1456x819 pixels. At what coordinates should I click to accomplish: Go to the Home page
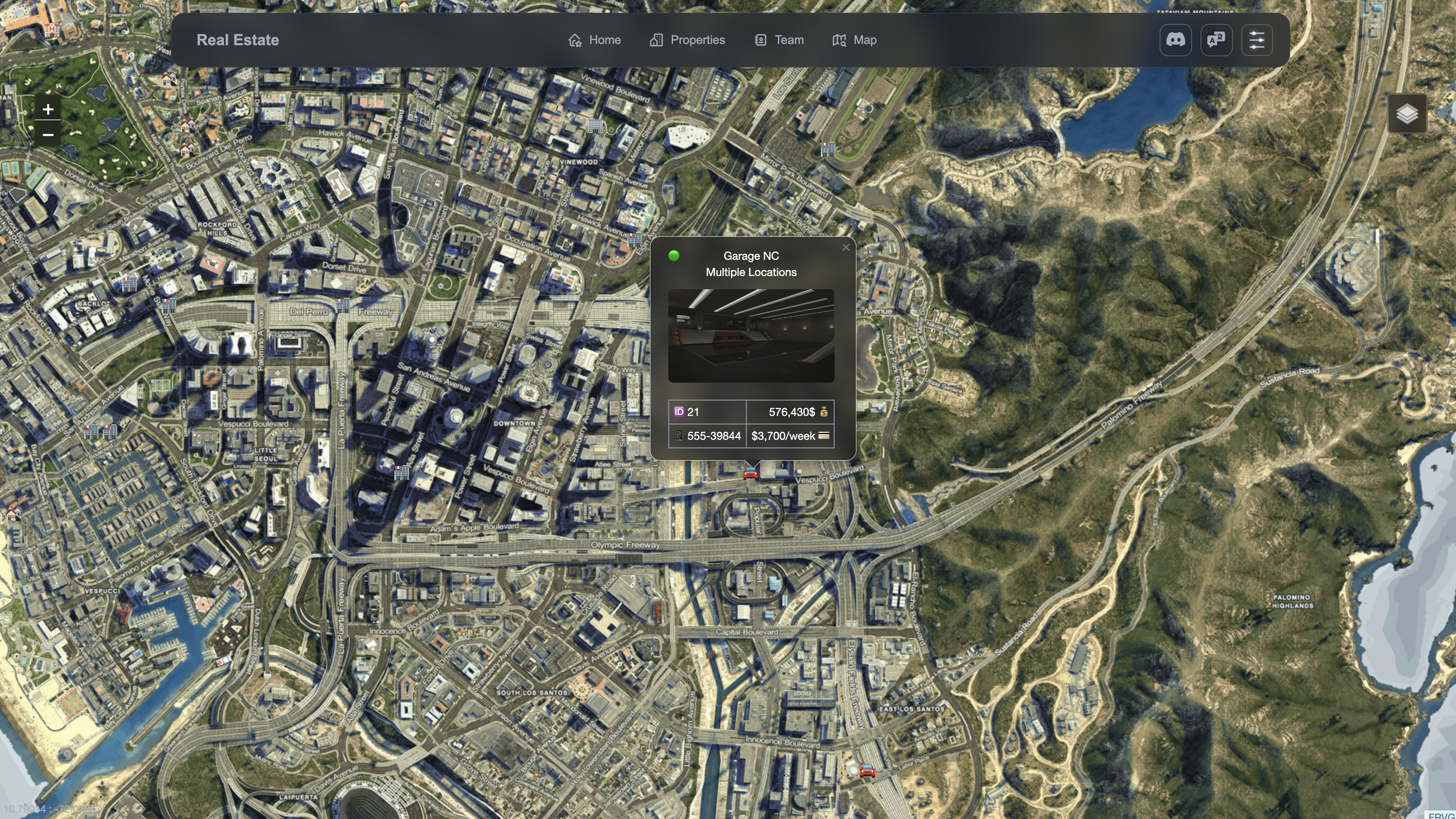click(595, 40)
